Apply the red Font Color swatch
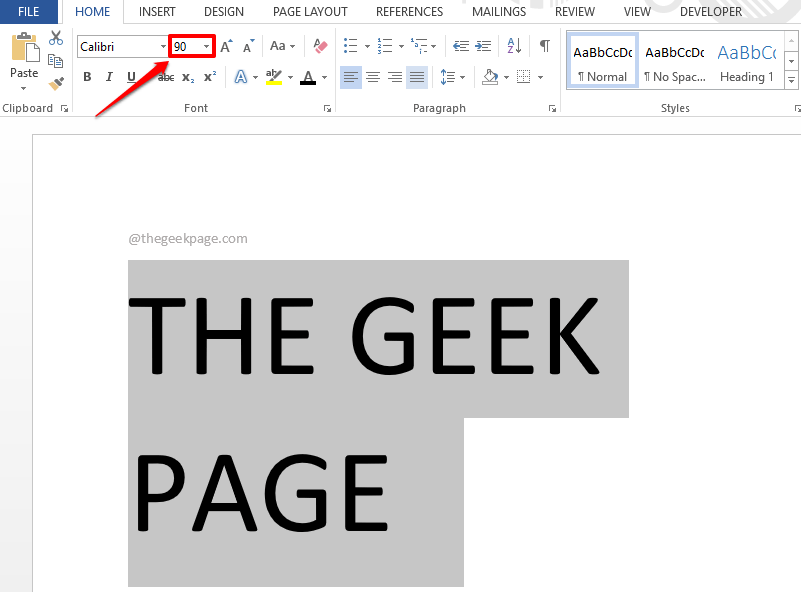 (308, 77)
